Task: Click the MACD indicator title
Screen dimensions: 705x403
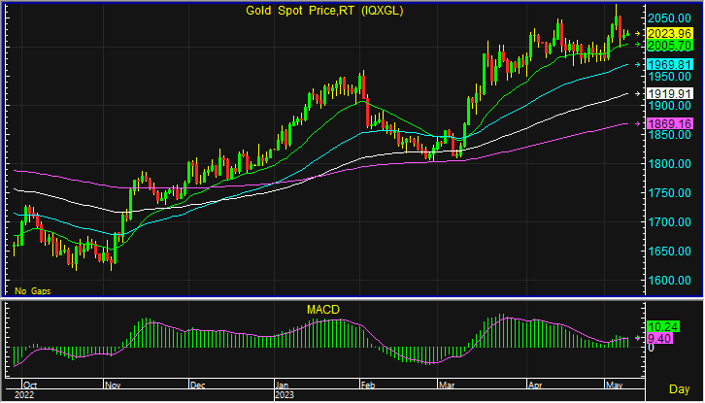Action: [x=323, y=310]
